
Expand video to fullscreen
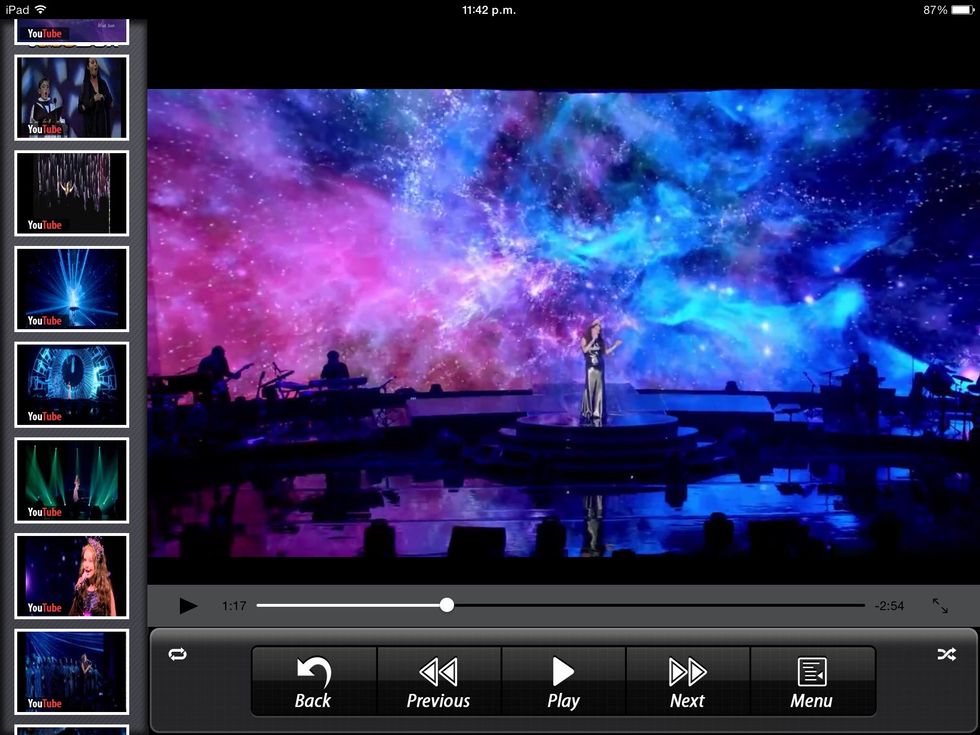[940, 606]
